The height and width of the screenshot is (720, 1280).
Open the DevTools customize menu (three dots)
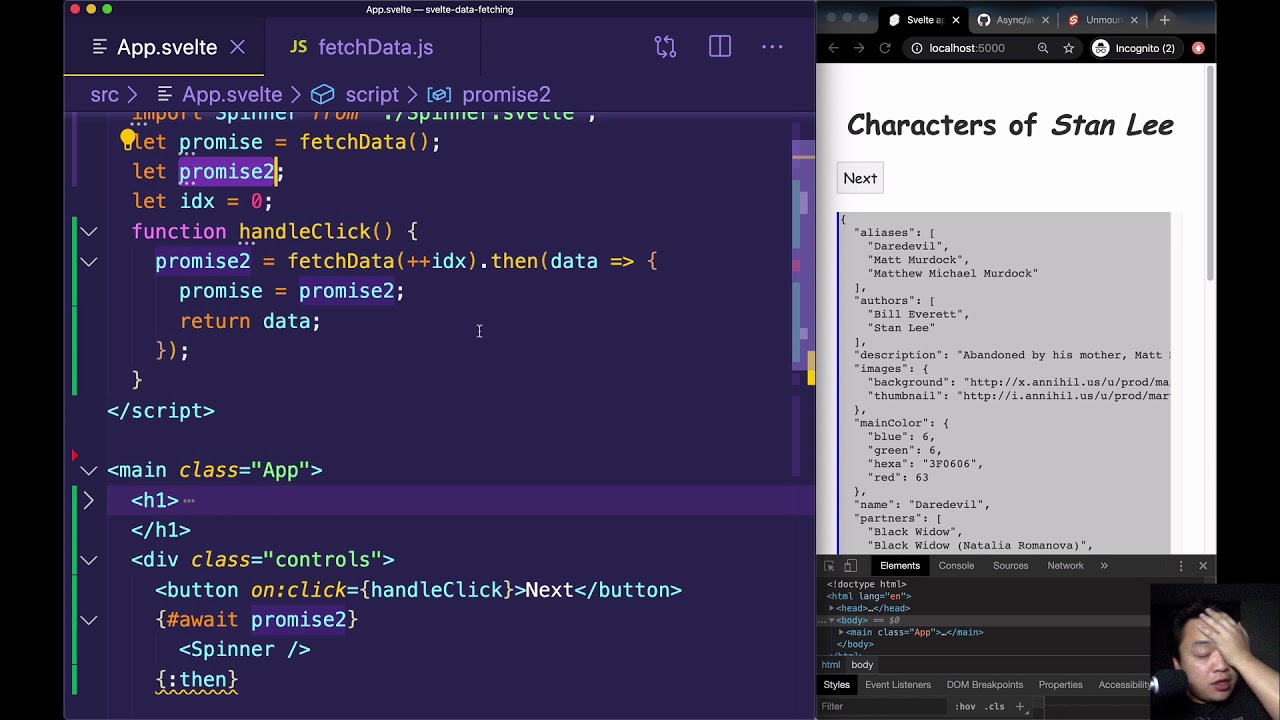click(1181, 566)
